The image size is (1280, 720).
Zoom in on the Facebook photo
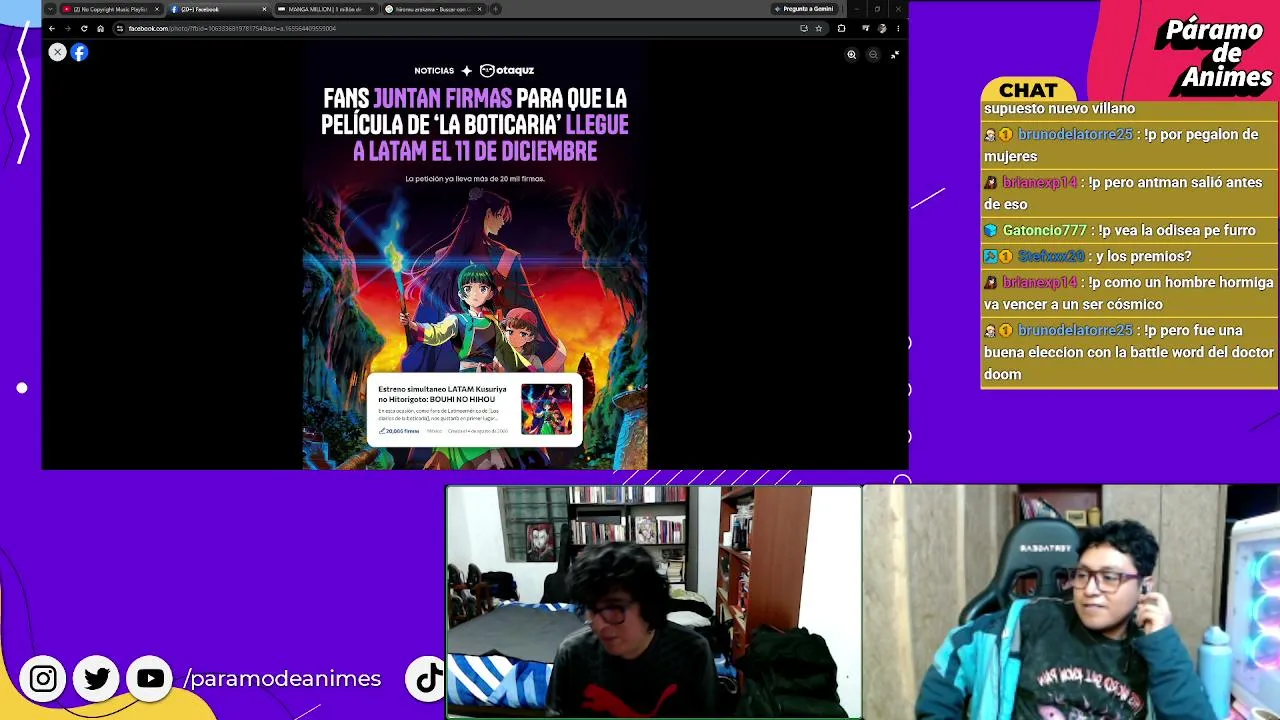[x=852, y=55]
